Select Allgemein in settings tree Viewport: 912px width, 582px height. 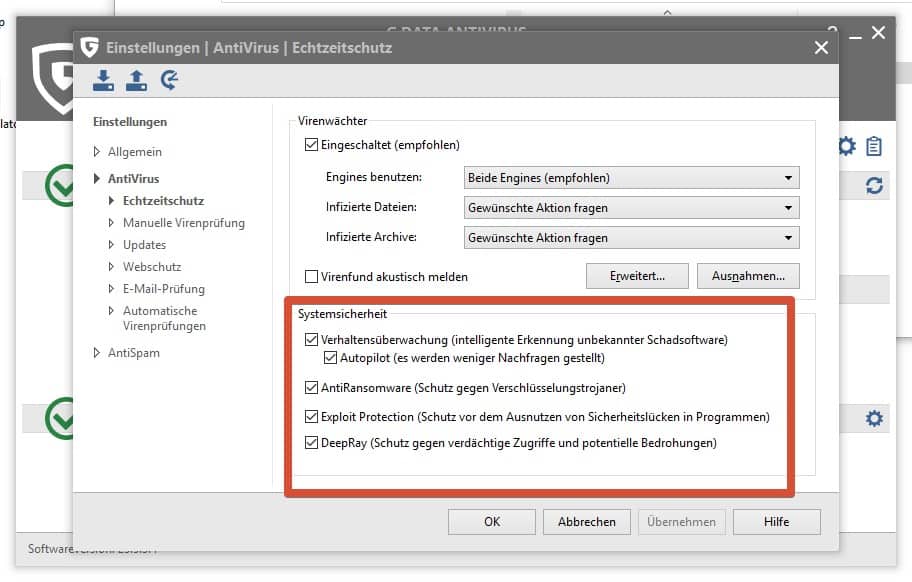[135, 152]
